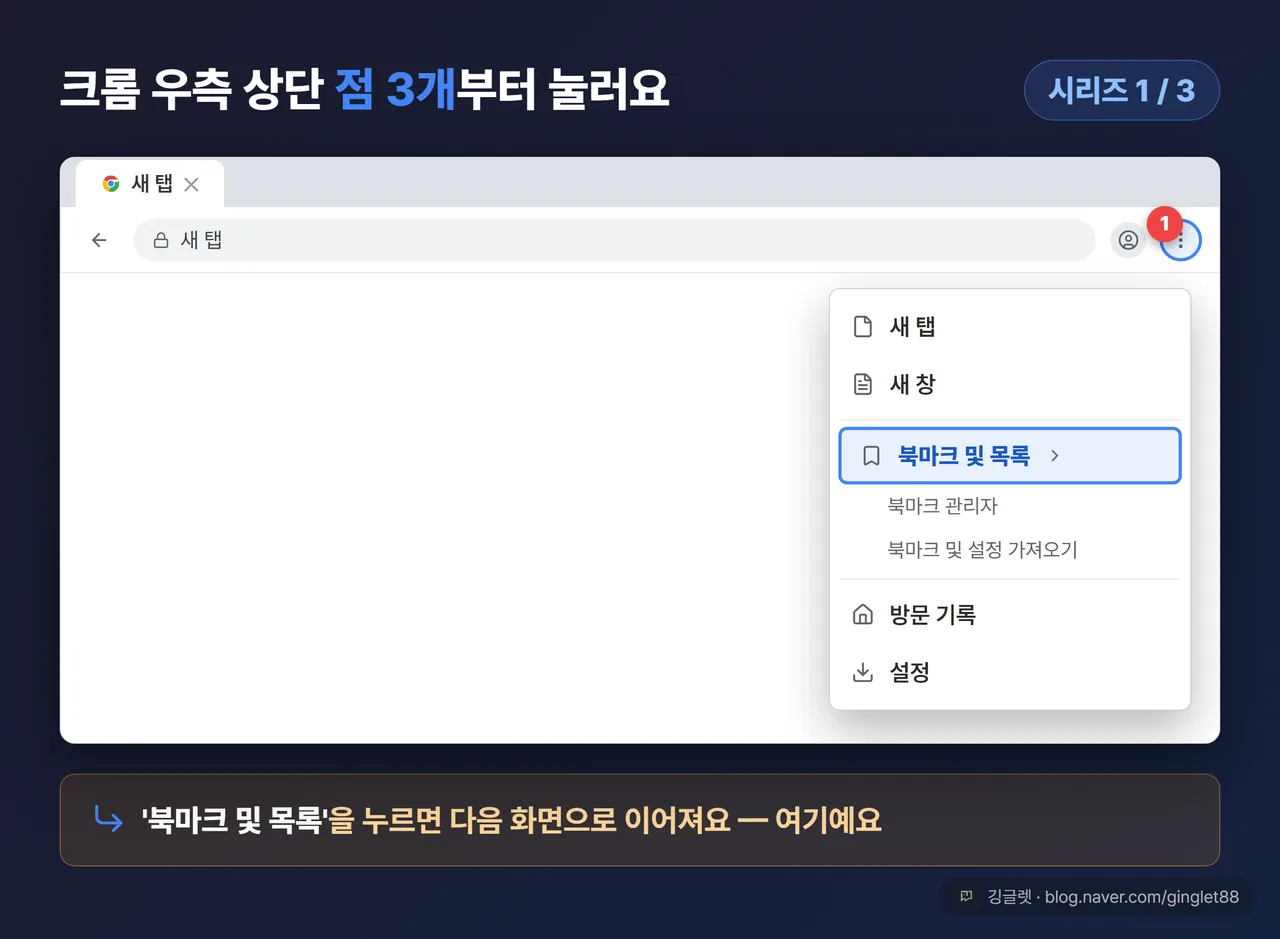Click the Chrome logo favicon on the tab
The height and width of the screenshot is (939, 1280).
111,184
